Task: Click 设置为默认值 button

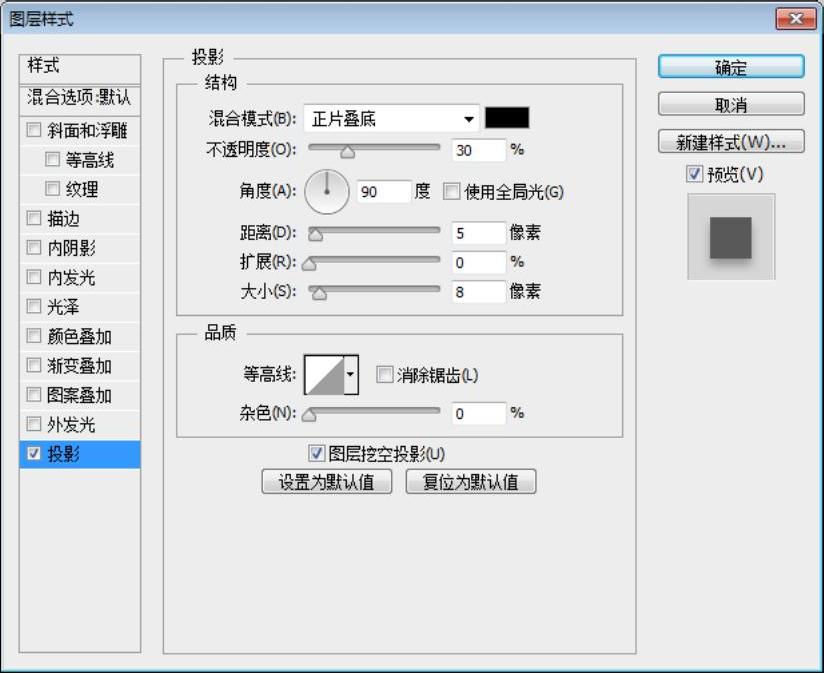Action: click(327, 481)
